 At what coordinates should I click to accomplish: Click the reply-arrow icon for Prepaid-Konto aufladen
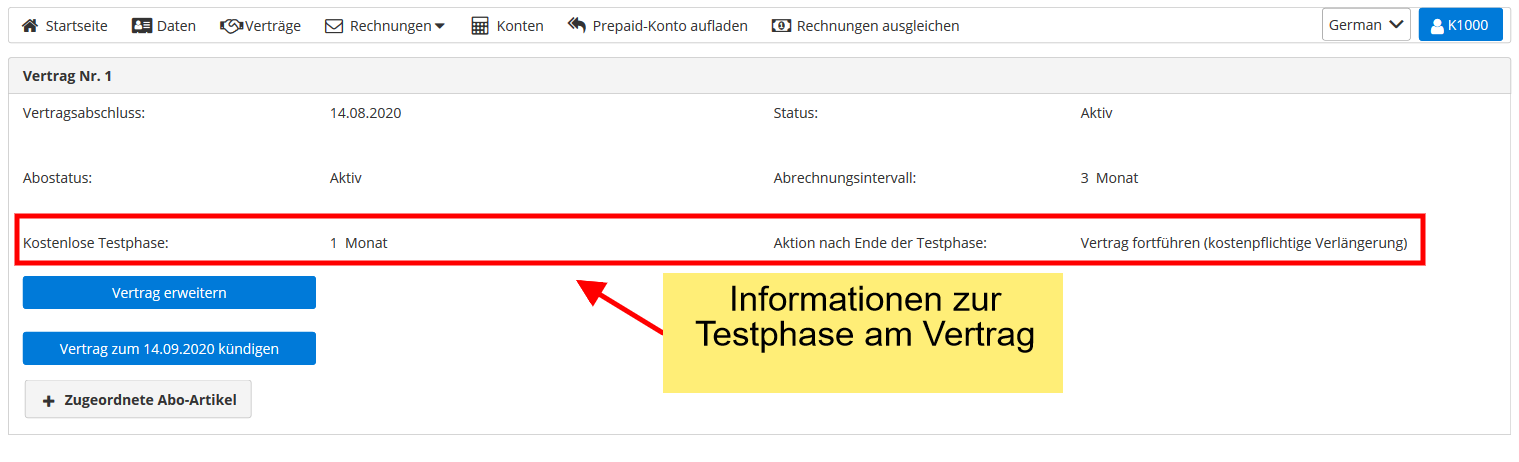(577, 26)
